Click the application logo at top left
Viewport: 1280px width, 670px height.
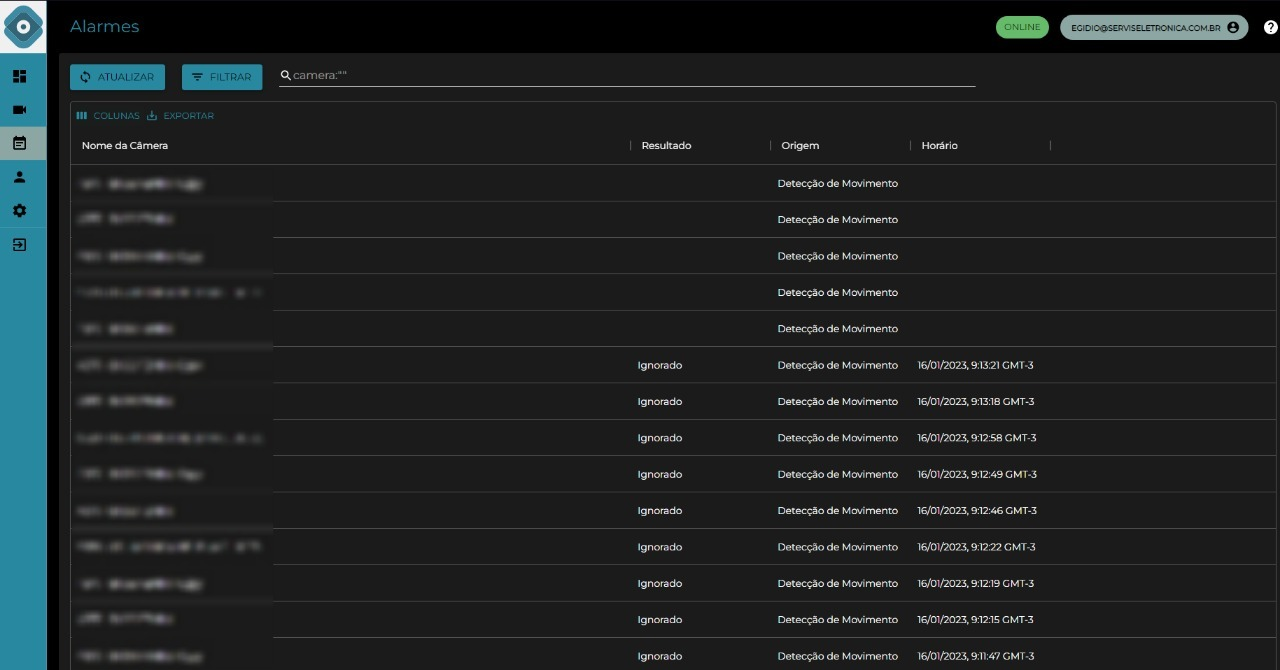tap(23, 27)
